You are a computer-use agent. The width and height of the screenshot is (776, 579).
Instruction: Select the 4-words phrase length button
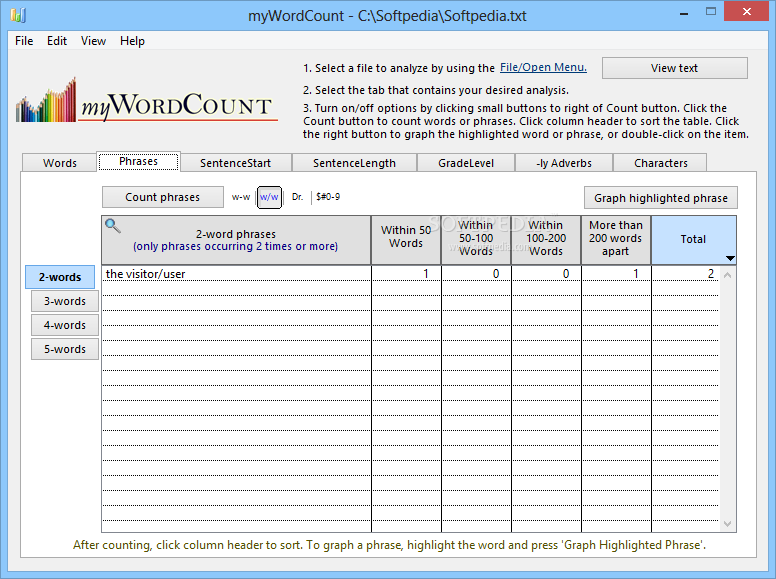tap(65, 325)
